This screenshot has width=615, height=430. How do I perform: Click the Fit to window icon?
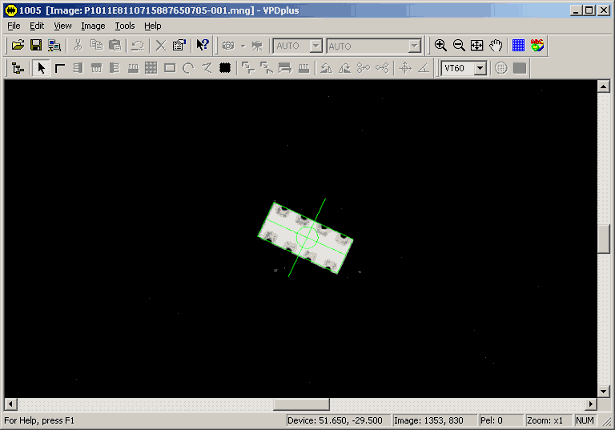(476, 46)
